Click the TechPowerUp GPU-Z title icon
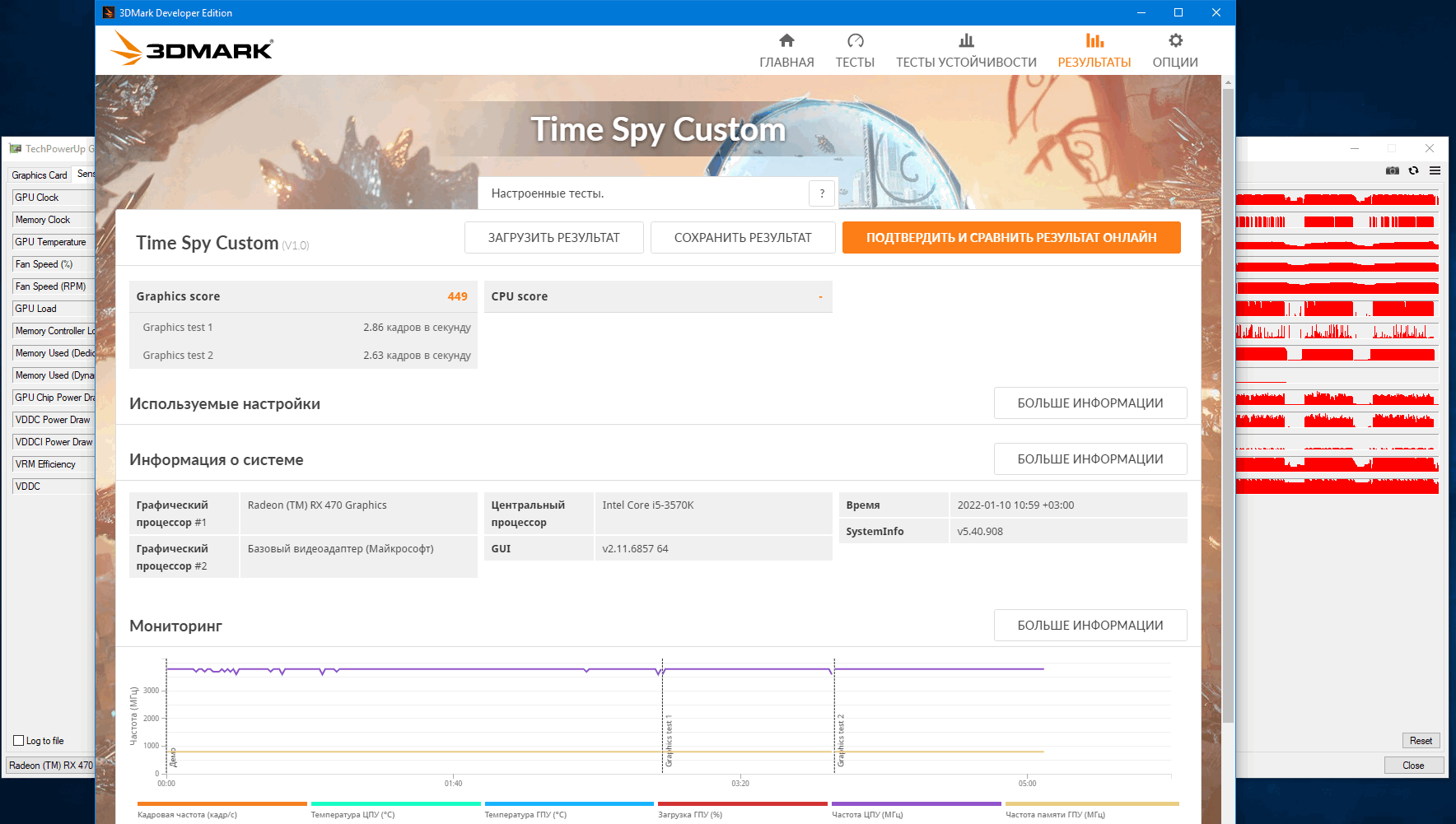This screenshot has width=1456, height=824. click(x=15, y=149)
